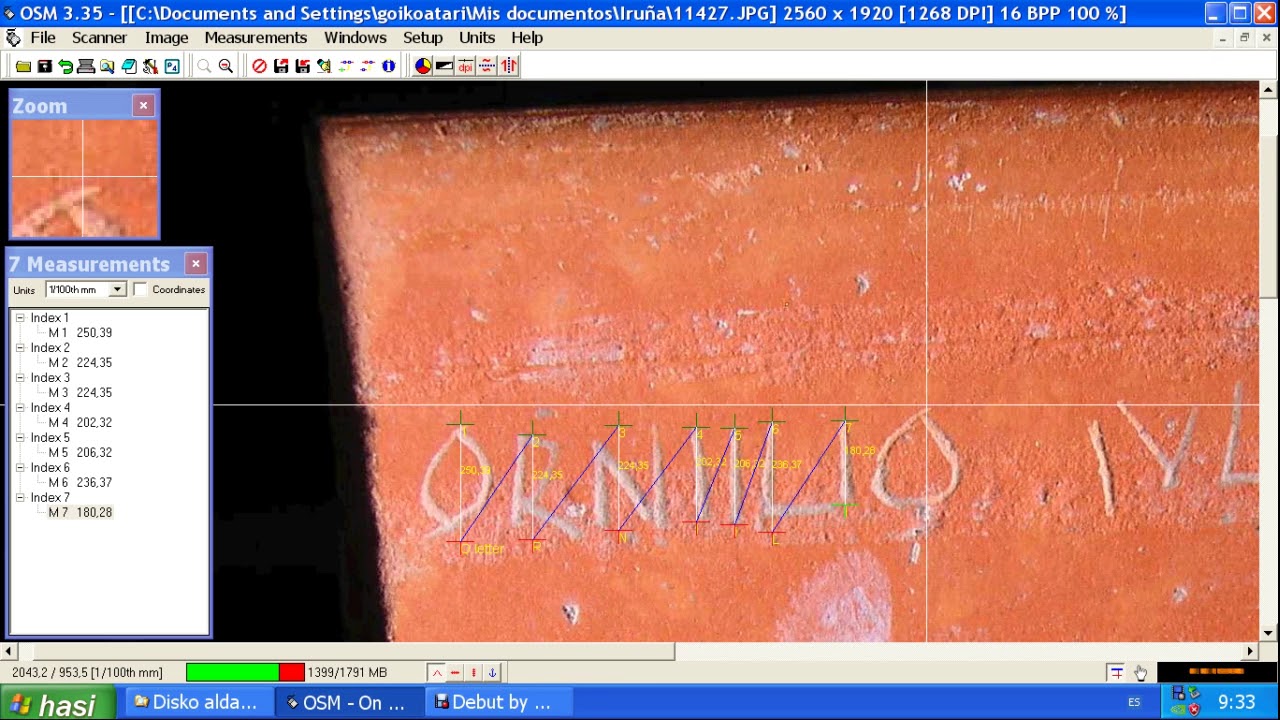1280x720 pixels.
Task: Open the Help menu
Action: [527, 38]
